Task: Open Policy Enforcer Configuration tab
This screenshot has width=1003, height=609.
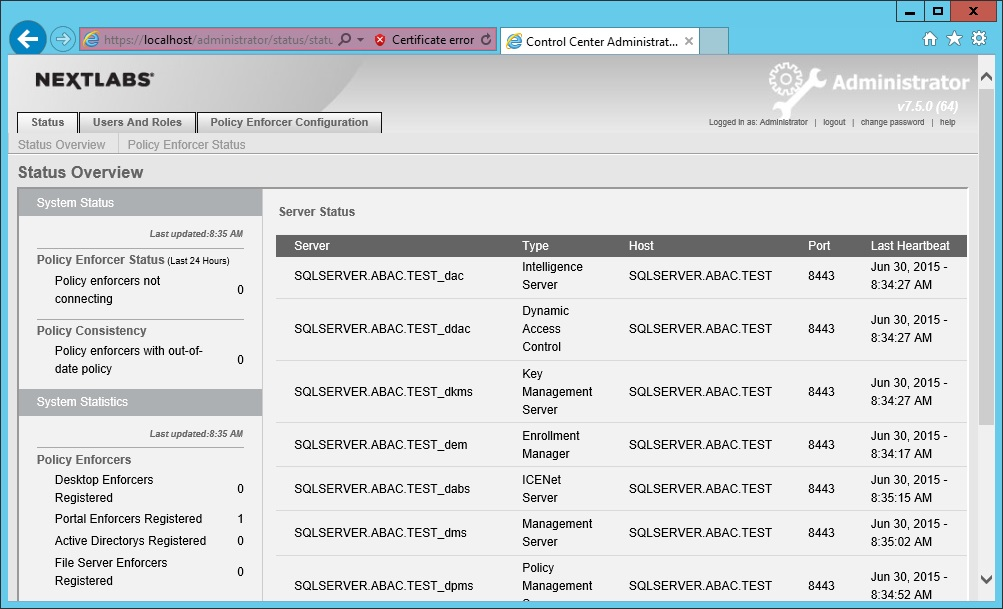Action: (x=289, y=122)
